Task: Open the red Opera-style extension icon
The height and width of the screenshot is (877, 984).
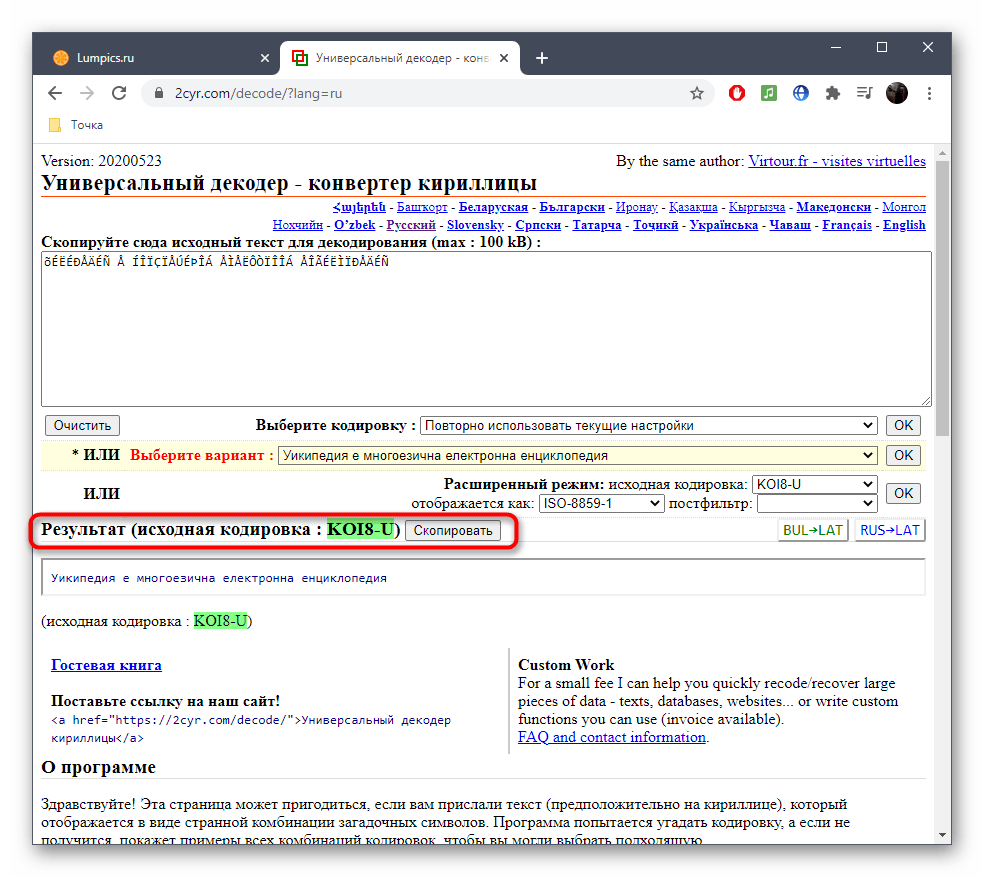Action: click(737, 94)
